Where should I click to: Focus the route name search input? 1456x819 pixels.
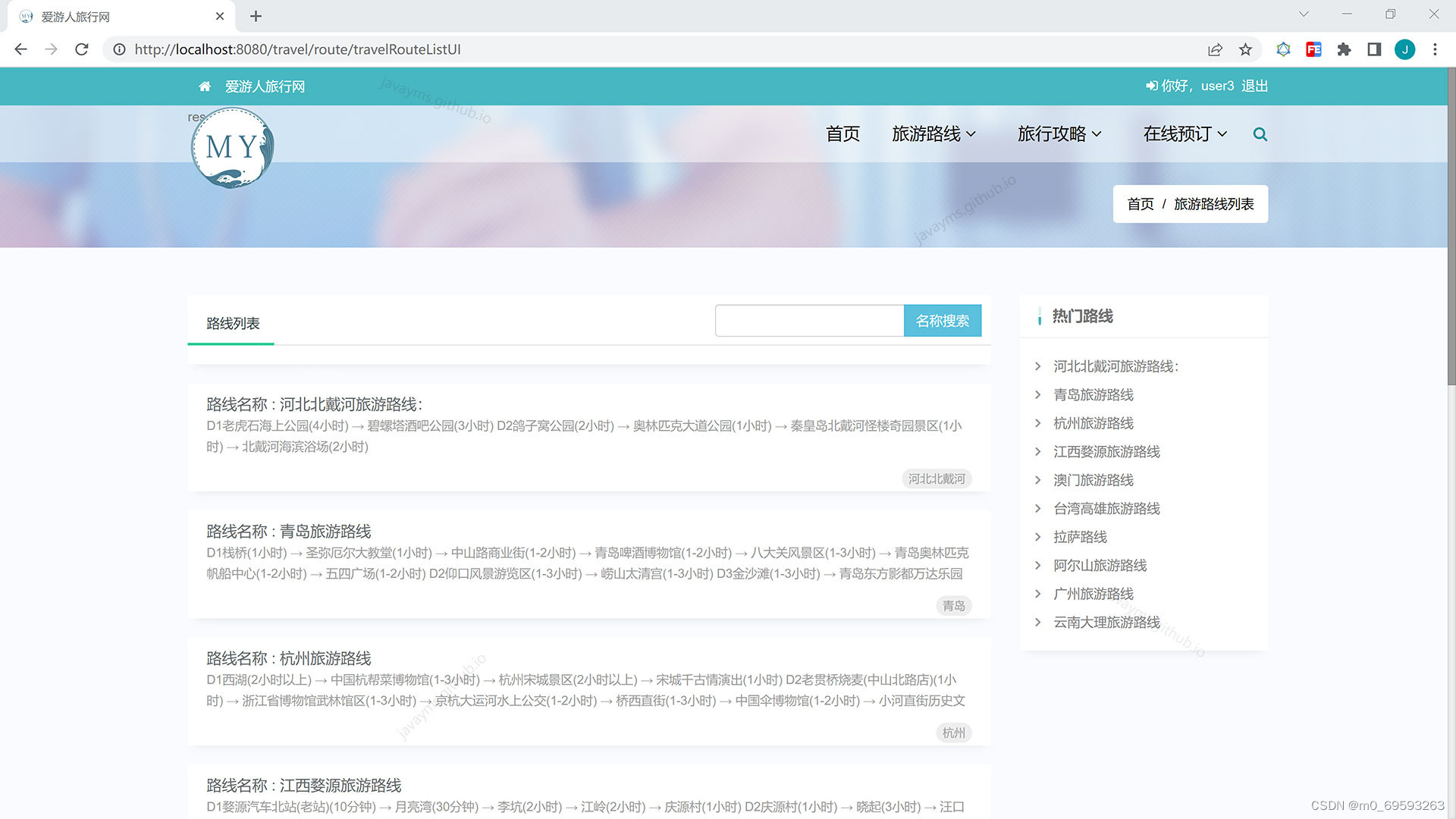pyautogui.click(x=809, y=321)
